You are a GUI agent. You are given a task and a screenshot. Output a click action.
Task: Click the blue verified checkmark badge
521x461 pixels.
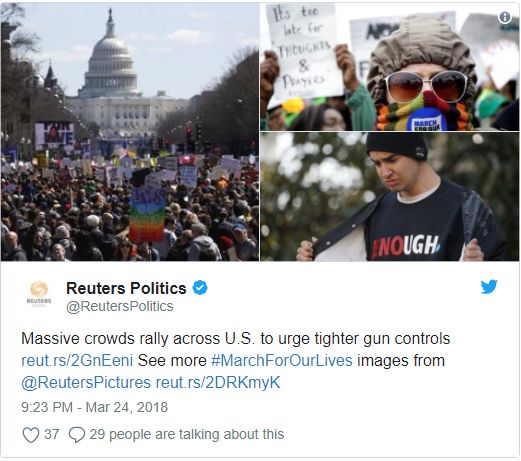pyautogui.click(x=200, y=288)
